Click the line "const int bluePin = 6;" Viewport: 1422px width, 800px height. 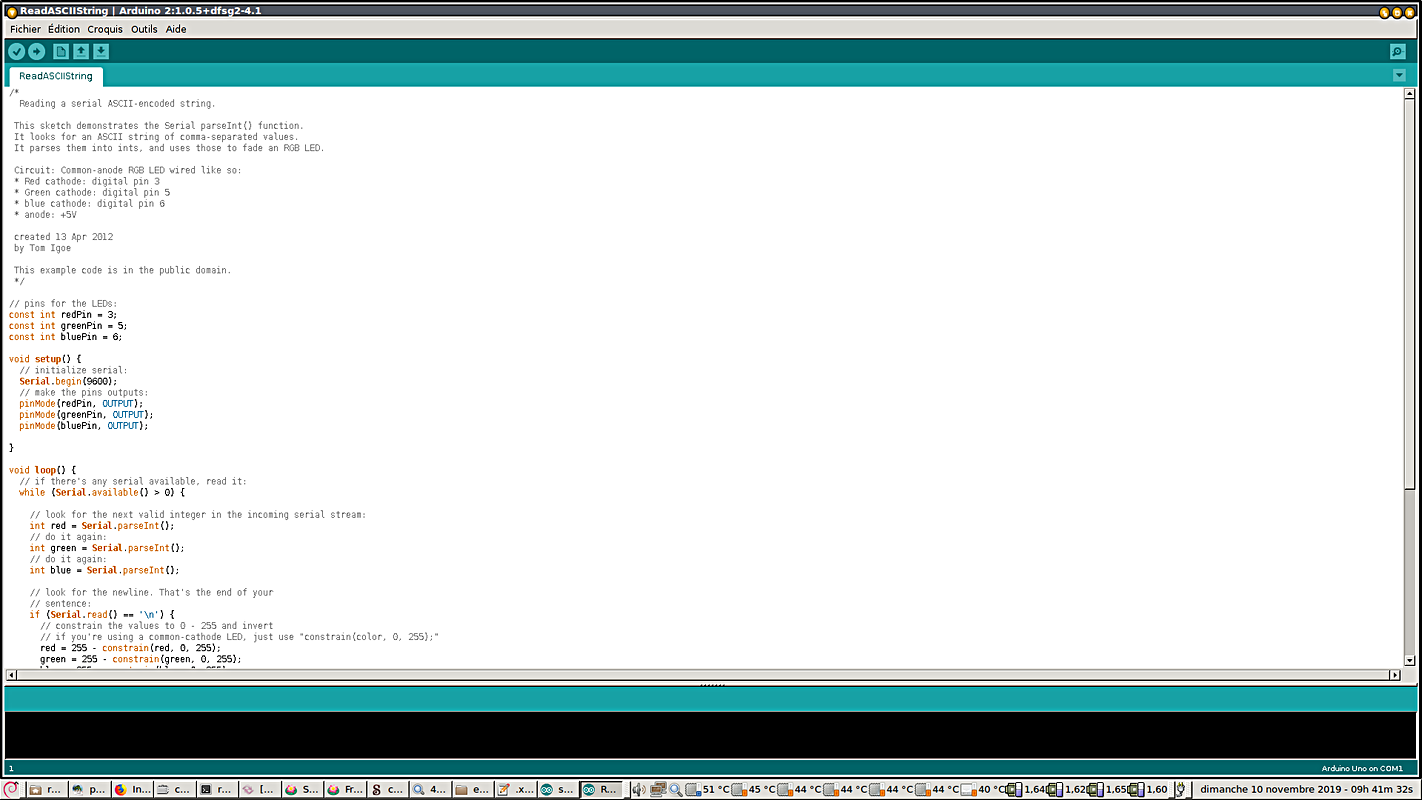(65, 336)
